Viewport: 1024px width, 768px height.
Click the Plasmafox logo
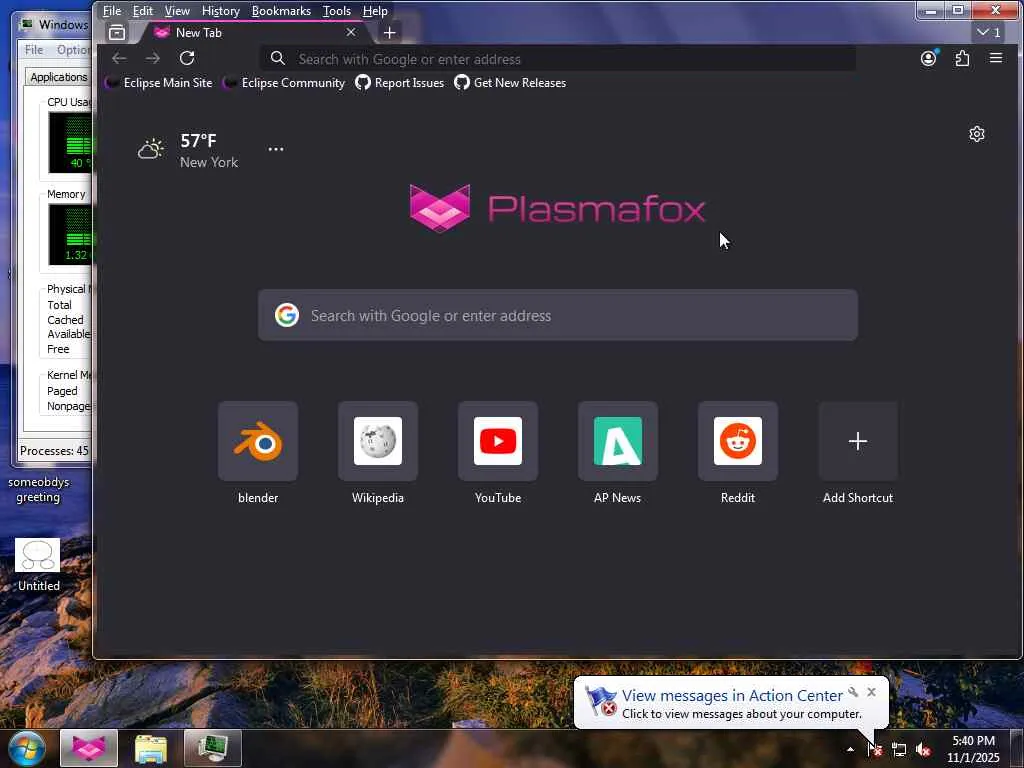pyautogui.click(x=557, y=208)
